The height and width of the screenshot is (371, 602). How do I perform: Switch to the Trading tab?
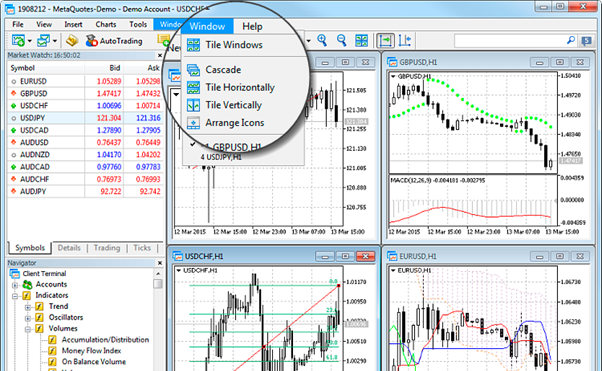[x=107, y=248]
